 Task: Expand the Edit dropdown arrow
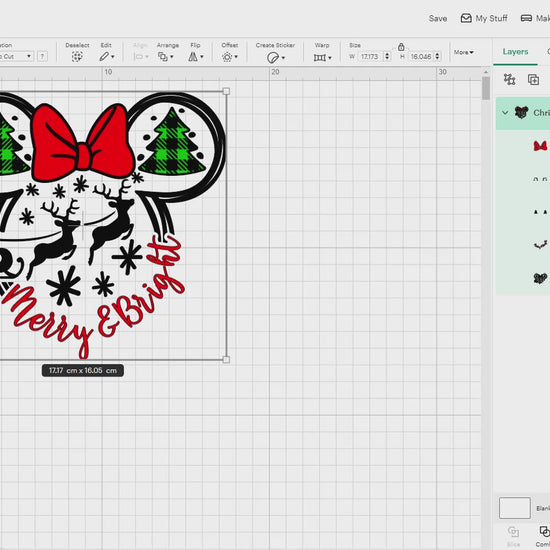(113, 56)
